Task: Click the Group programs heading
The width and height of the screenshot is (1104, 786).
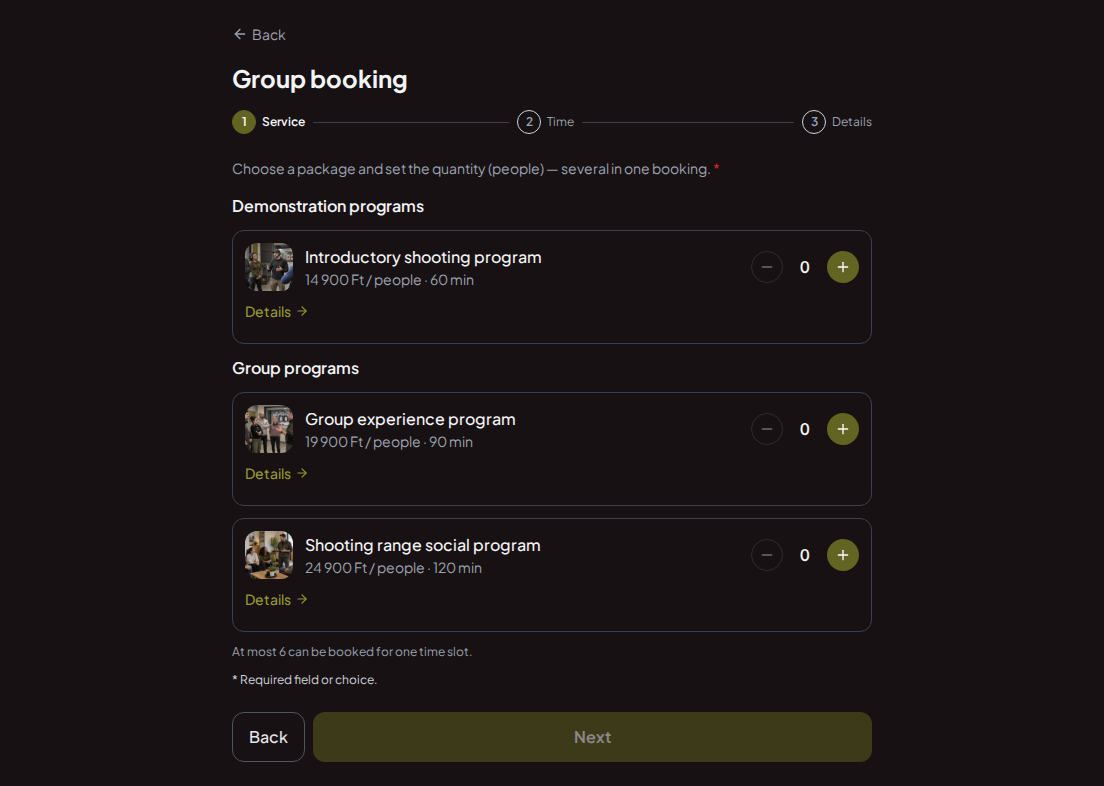Action: [296, 368]
